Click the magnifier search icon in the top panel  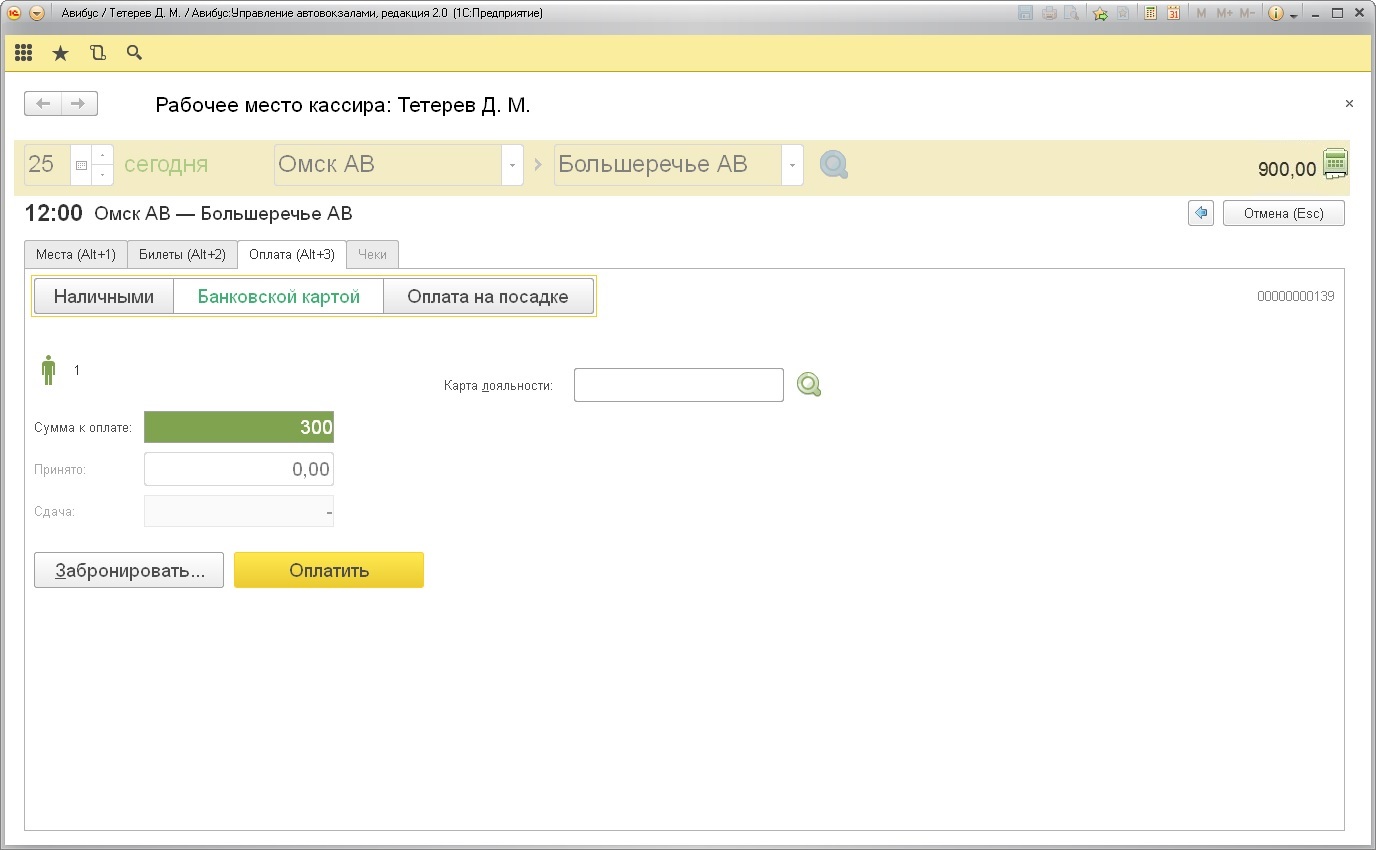point(134,53)
